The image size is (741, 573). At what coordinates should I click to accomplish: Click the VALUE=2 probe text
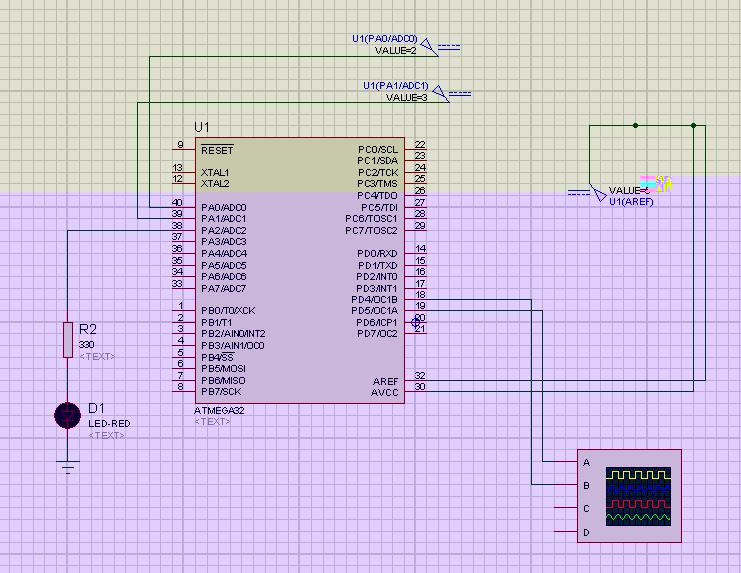[396, 51]
